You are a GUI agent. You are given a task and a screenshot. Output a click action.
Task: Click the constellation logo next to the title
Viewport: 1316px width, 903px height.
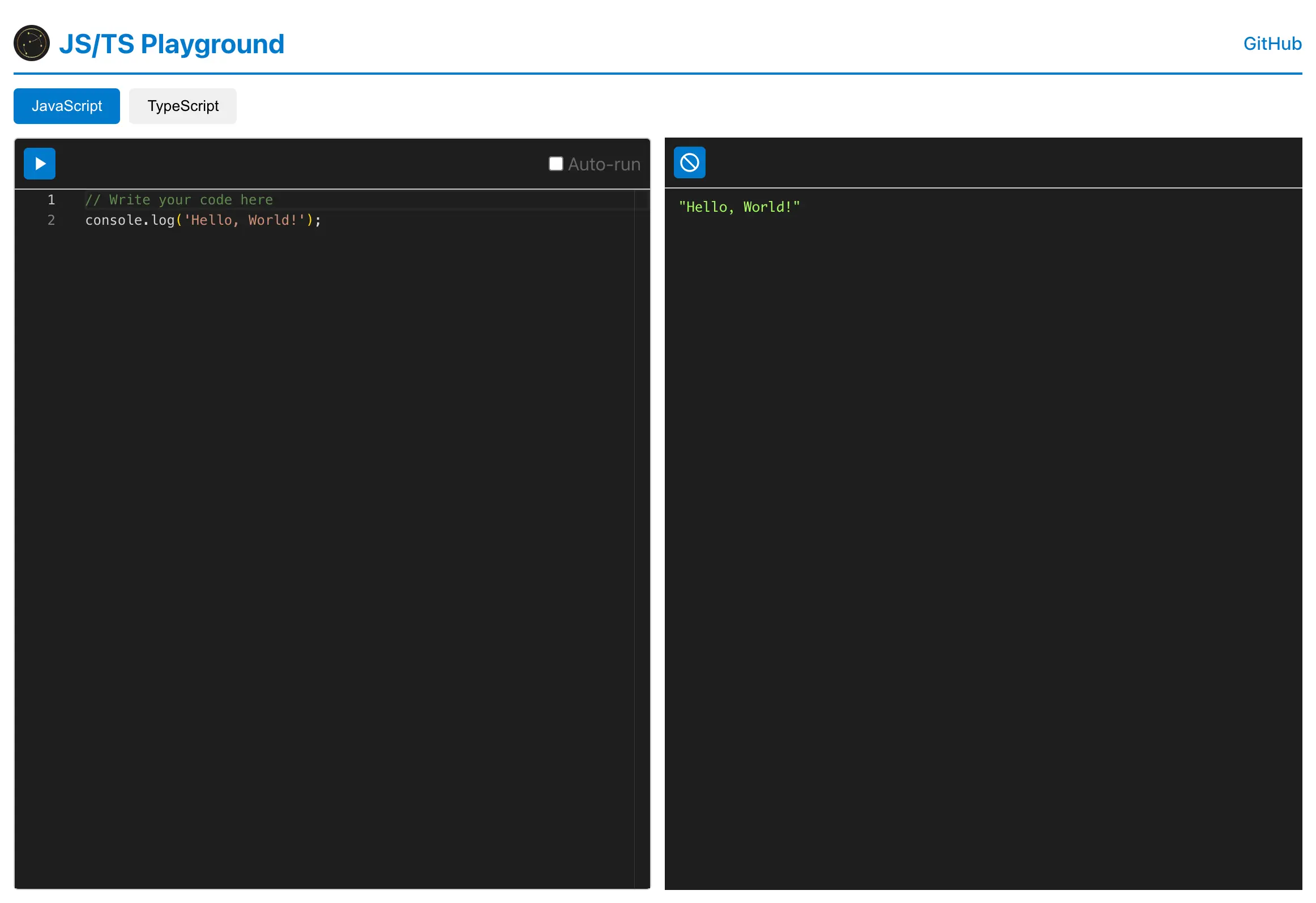31,42
